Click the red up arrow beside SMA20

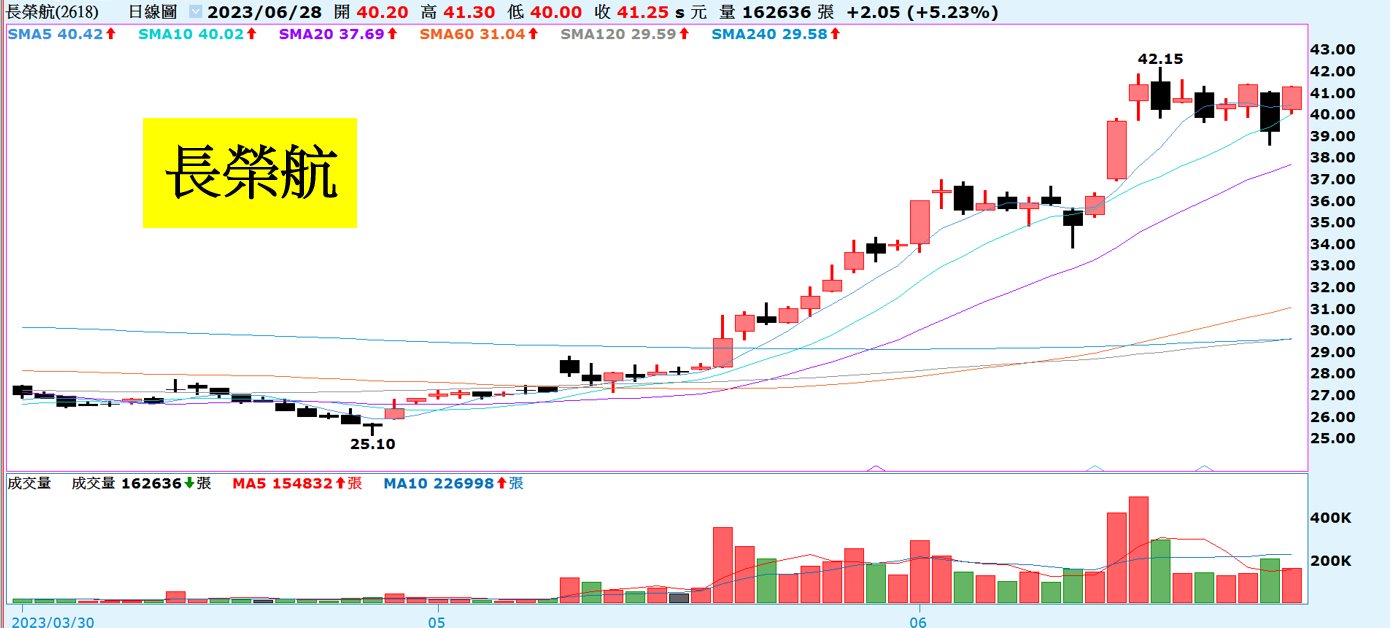(x=392, y=34)
